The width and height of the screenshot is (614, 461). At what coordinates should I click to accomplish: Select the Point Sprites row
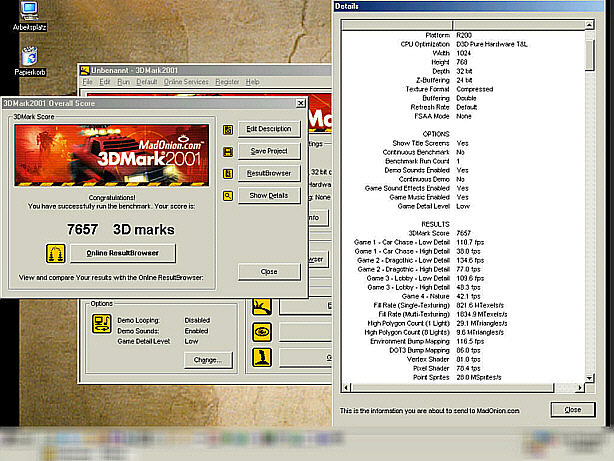coord(463,378)
